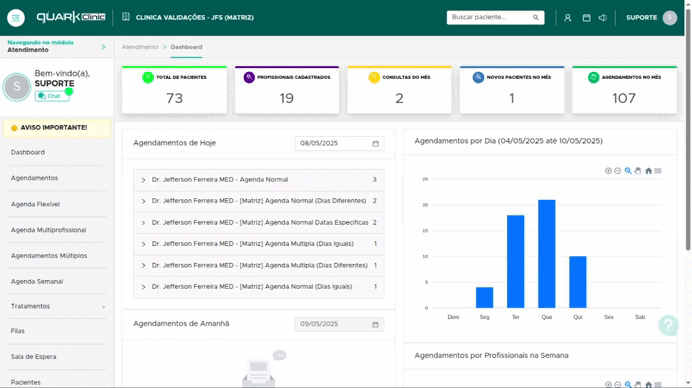The image size is (692, 388).
Task: Click the Ter bar in the chart
Action: coord(515,262)
